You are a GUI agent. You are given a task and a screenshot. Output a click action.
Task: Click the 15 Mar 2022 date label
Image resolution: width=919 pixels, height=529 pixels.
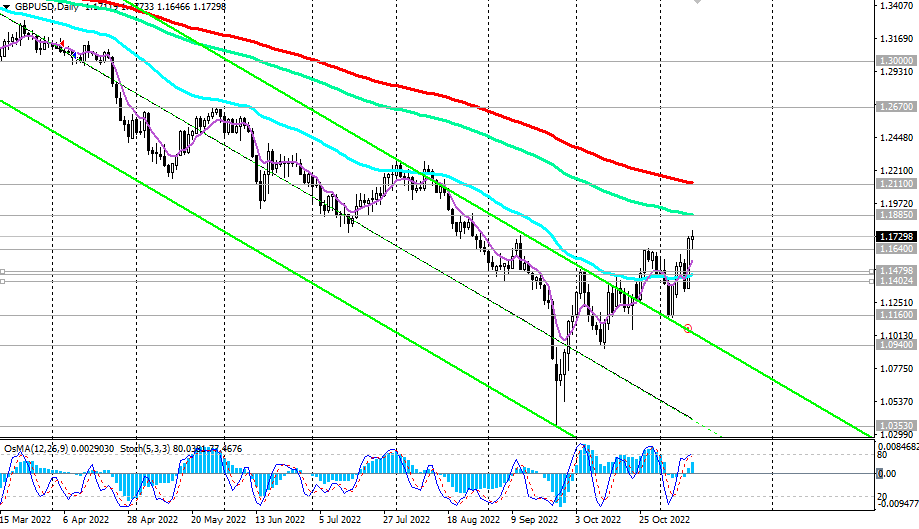26,520
